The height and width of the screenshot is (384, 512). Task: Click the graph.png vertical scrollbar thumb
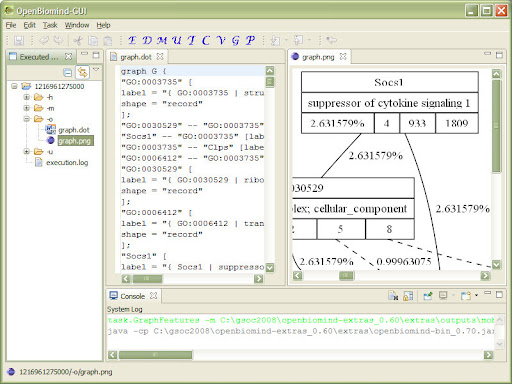(496, 126)
